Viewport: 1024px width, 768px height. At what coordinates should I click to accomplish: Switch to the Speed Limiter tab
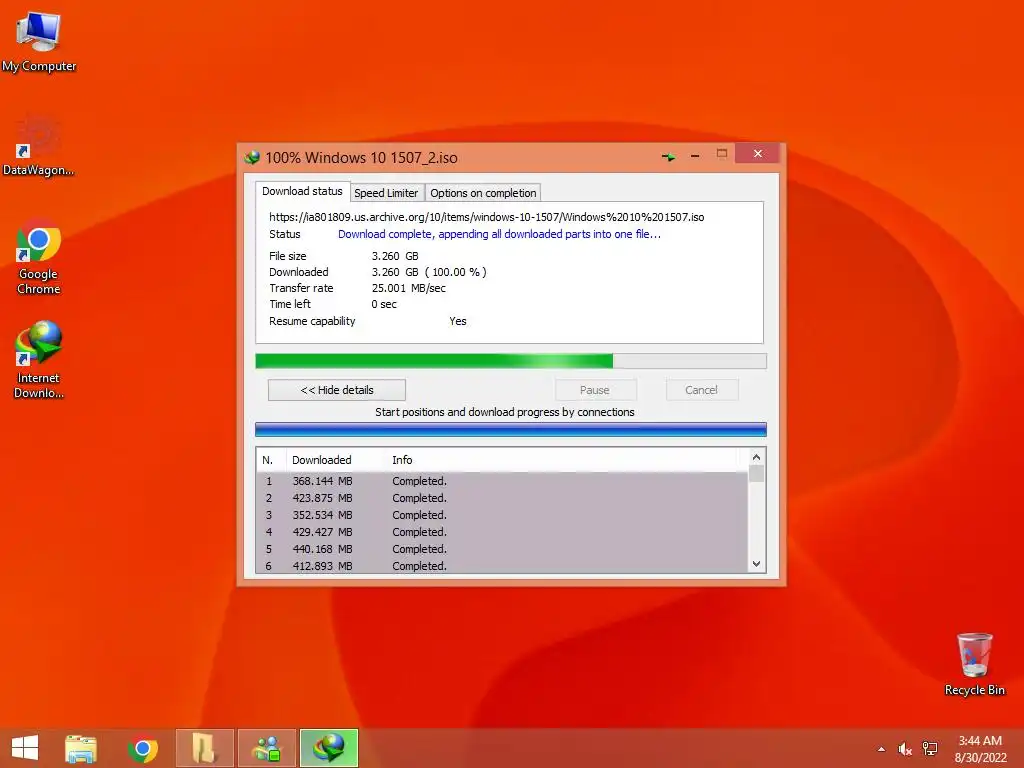pyautogui.click(x=386, y=193)
